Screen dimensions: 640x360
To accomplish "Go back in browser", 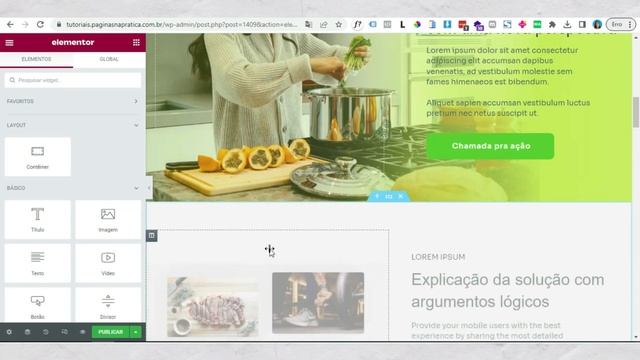I will pyautogui.click(x=10, y=24).
